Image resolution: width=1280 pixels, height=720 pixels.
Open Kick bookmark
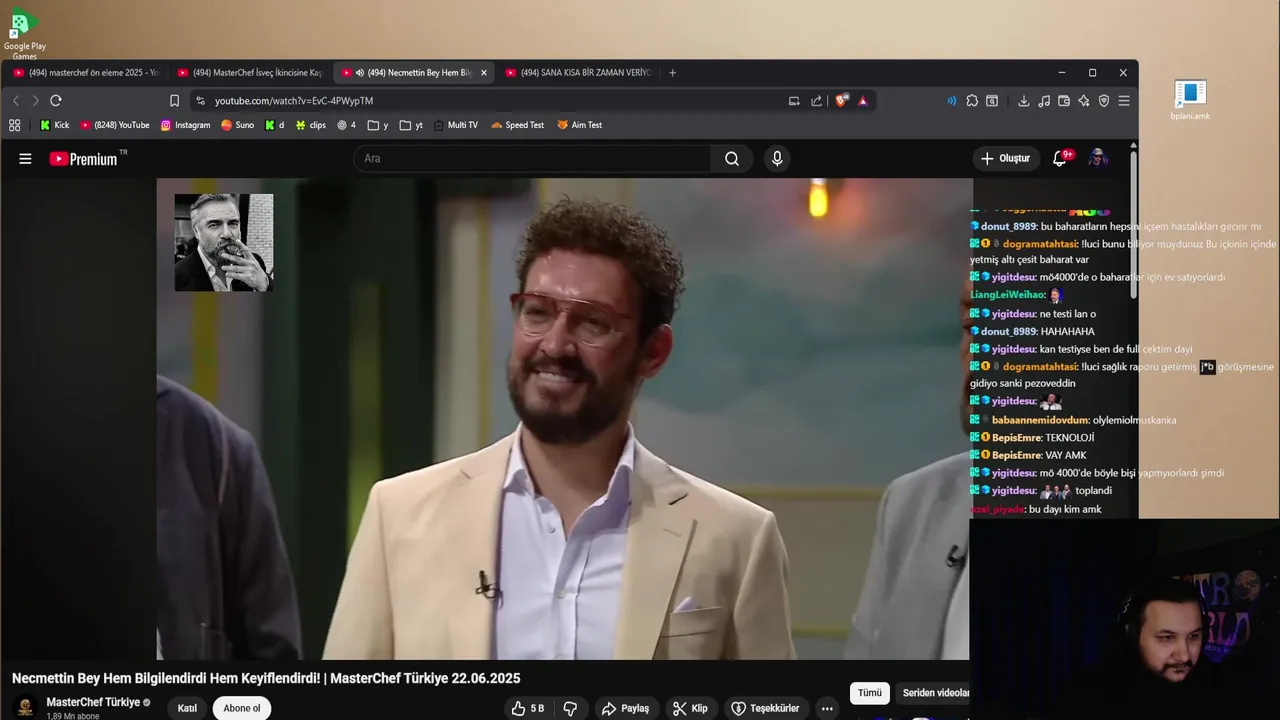[54, 125]
